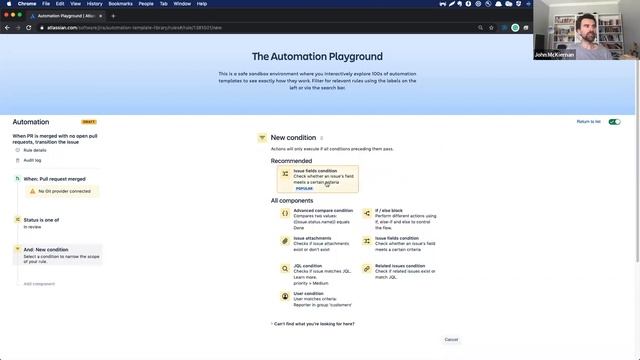640x360 pixels.
Task: Click the filter icon next to New condition heading
Action: click(x=262, y=138)
